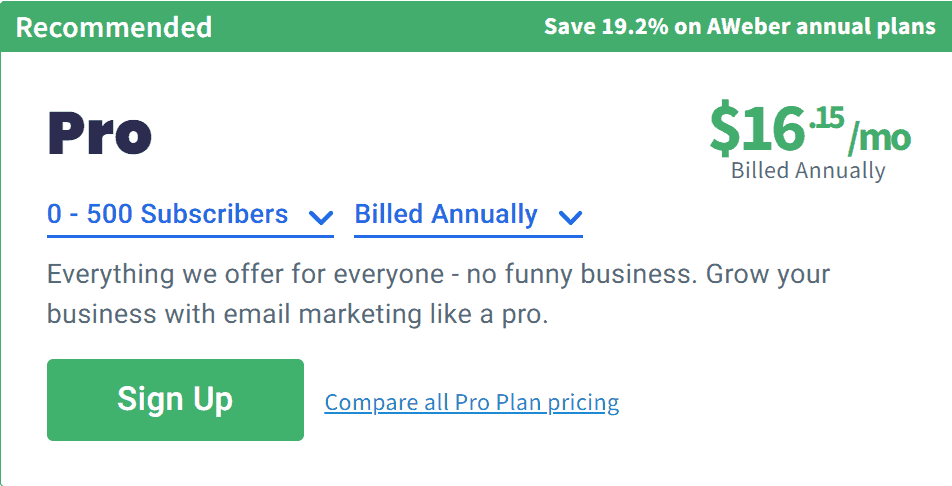Click the chevron next to blue Billed Annually

pyautogui.click(x=570, y=217)
